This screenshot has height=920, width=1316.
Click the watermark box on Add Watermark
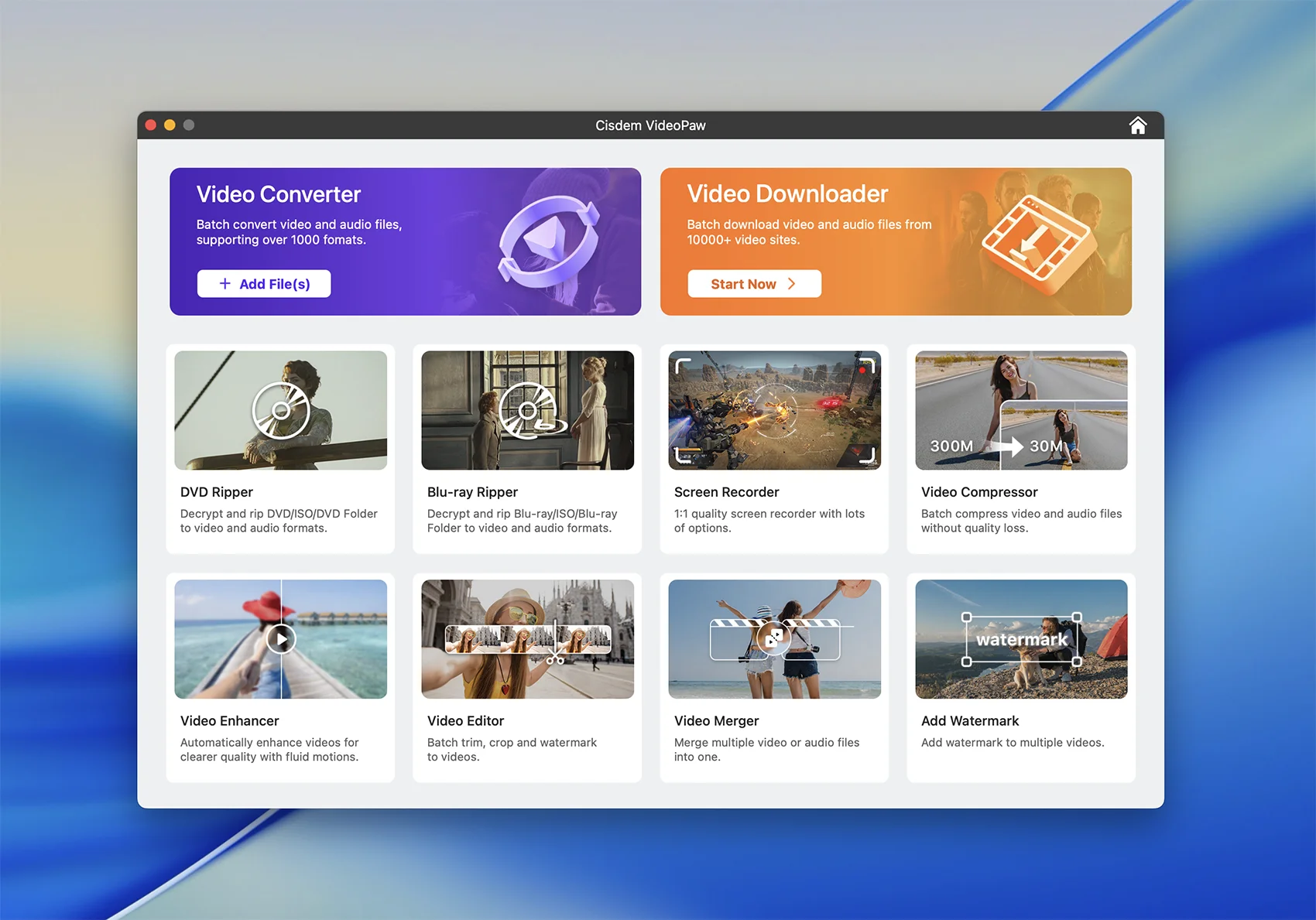tap(1021, 639)
